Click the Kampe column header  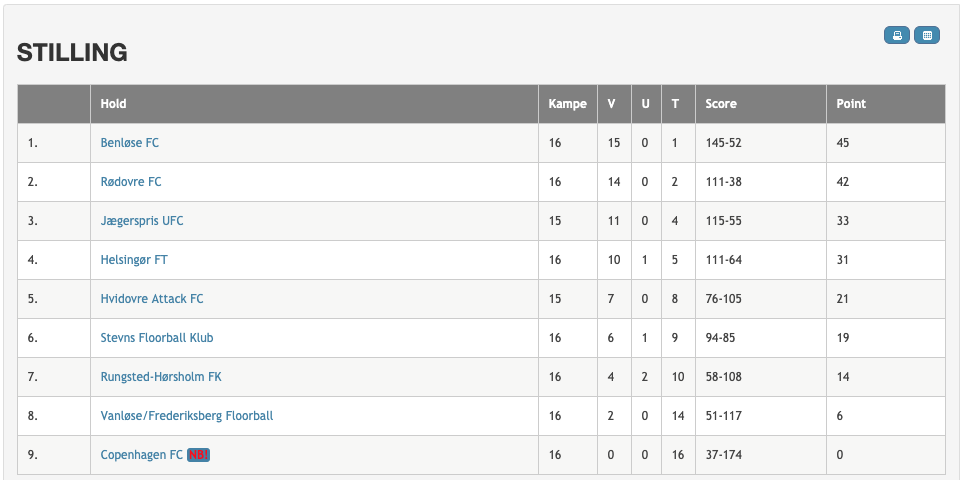(568, 104)
